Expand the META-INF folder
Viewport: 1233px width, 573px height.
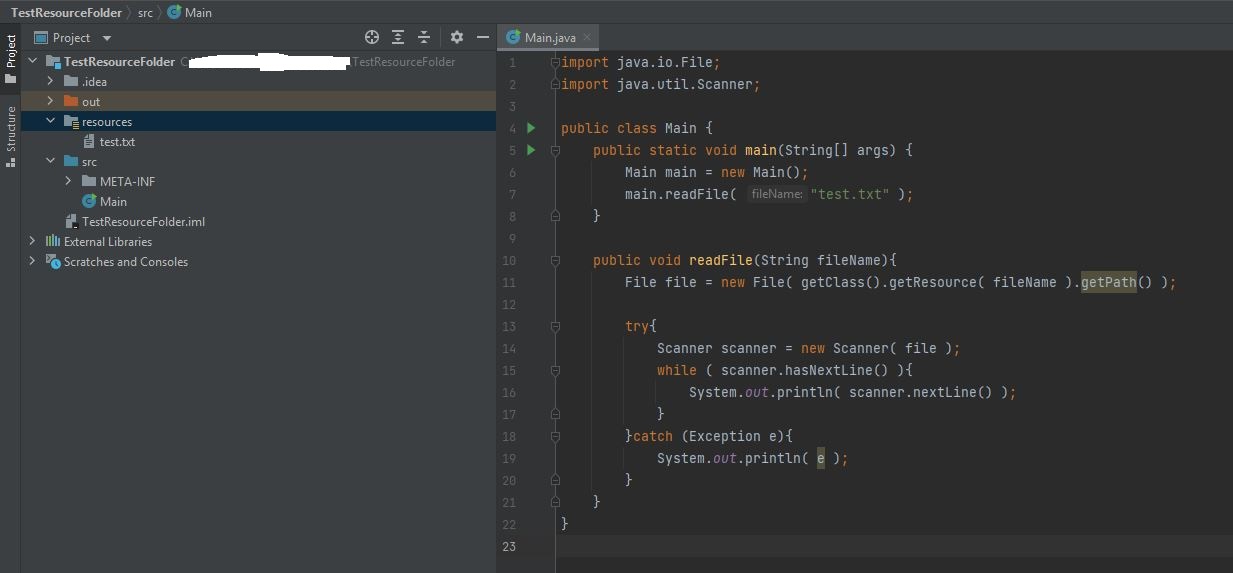pyautogui.click(x=68, y=181)
